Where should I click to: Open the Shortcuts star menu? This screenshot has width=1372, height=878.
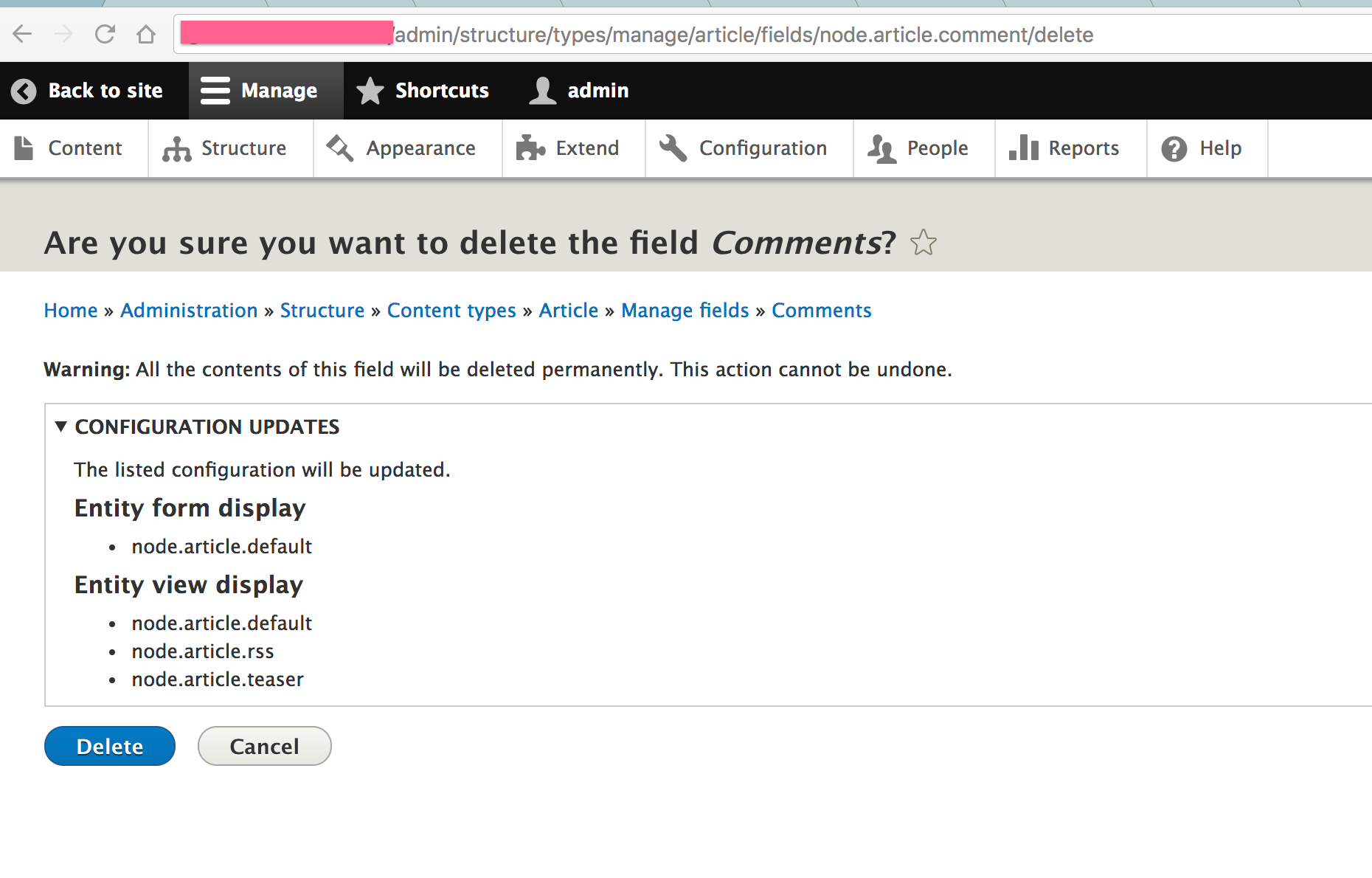tap(370, 90)
